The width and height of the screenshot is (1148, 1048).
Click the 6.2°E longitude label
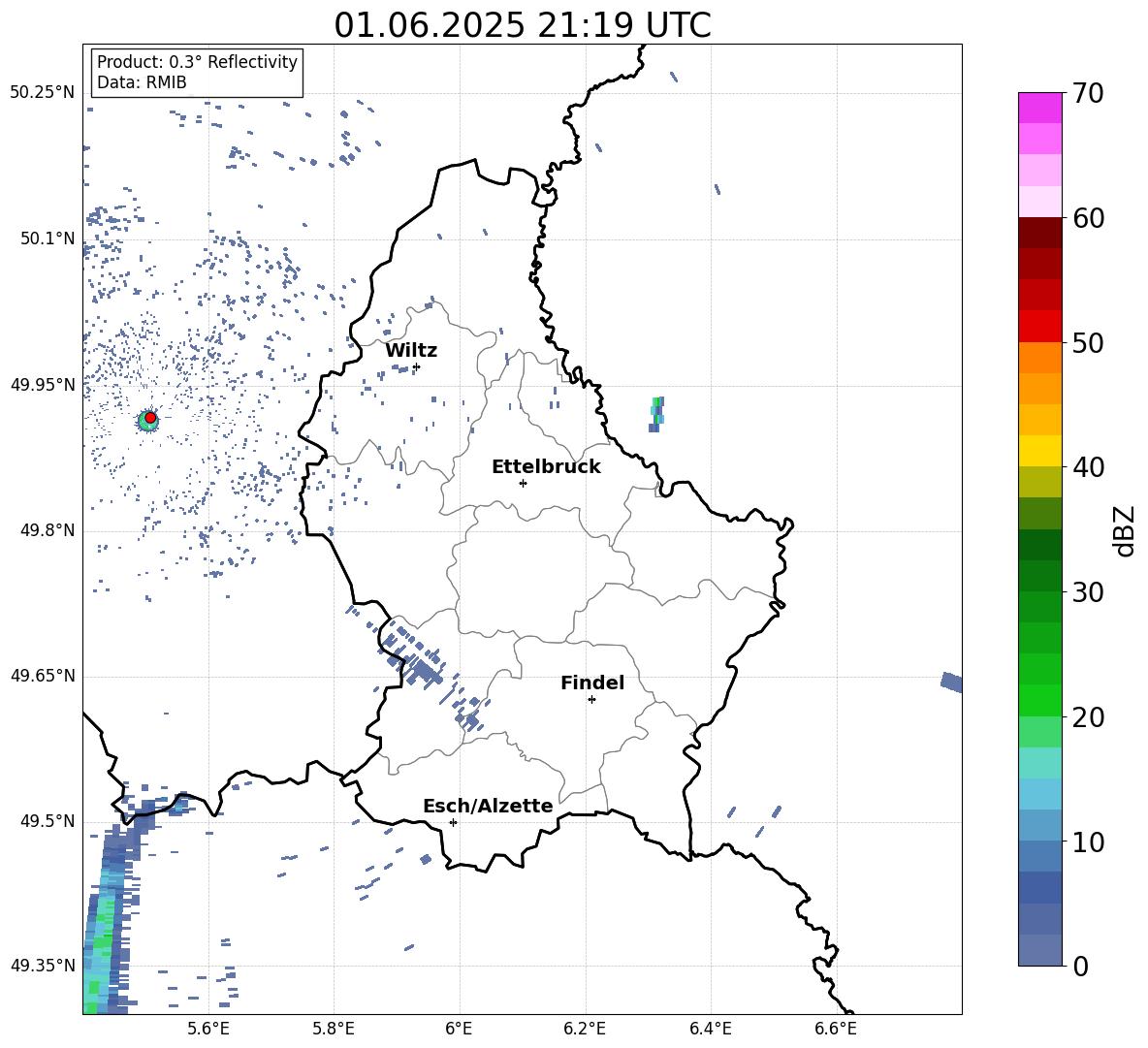[x=585, y=1029]
